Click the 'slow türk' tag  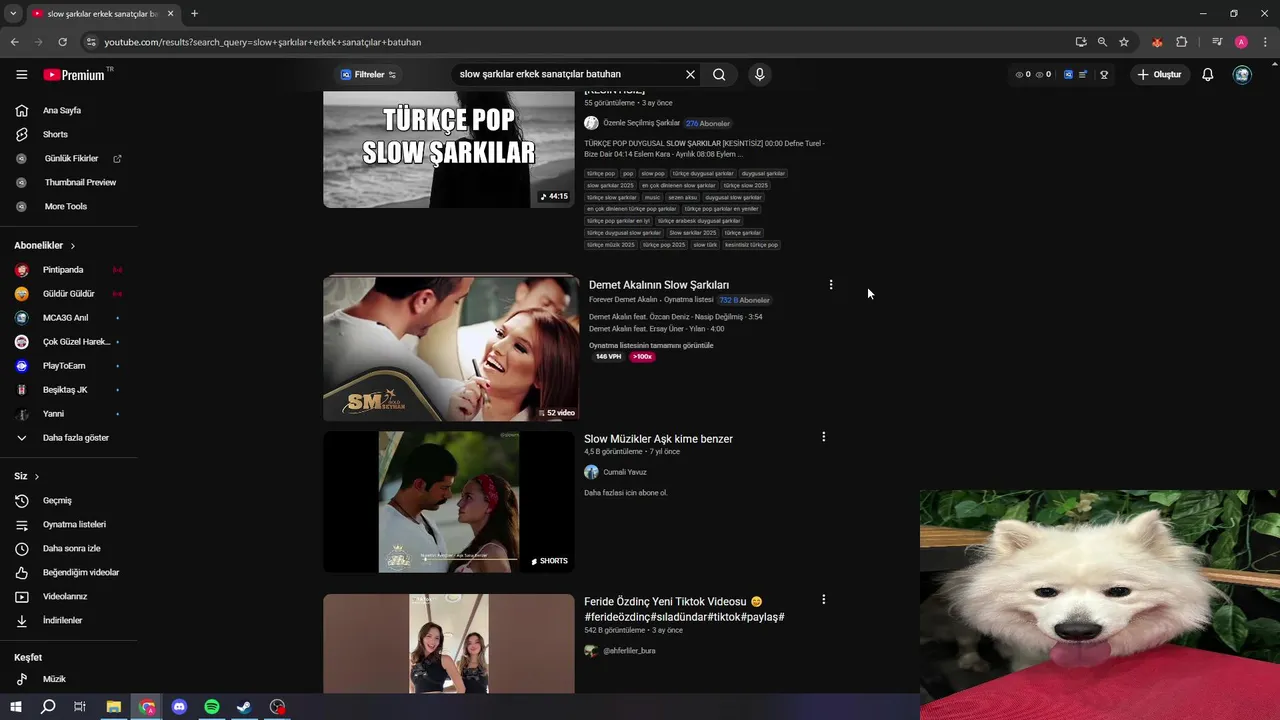(705, 245)
